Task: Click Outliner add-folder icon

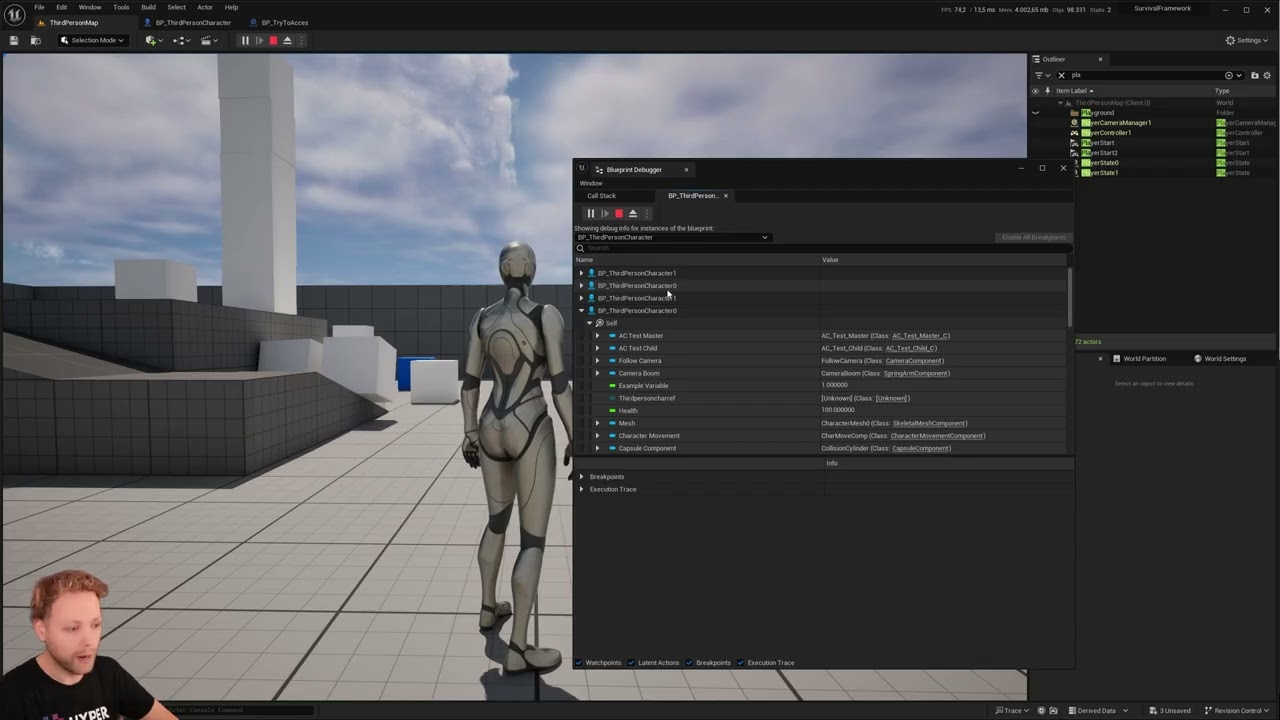Action: (x=1255, y=75)
